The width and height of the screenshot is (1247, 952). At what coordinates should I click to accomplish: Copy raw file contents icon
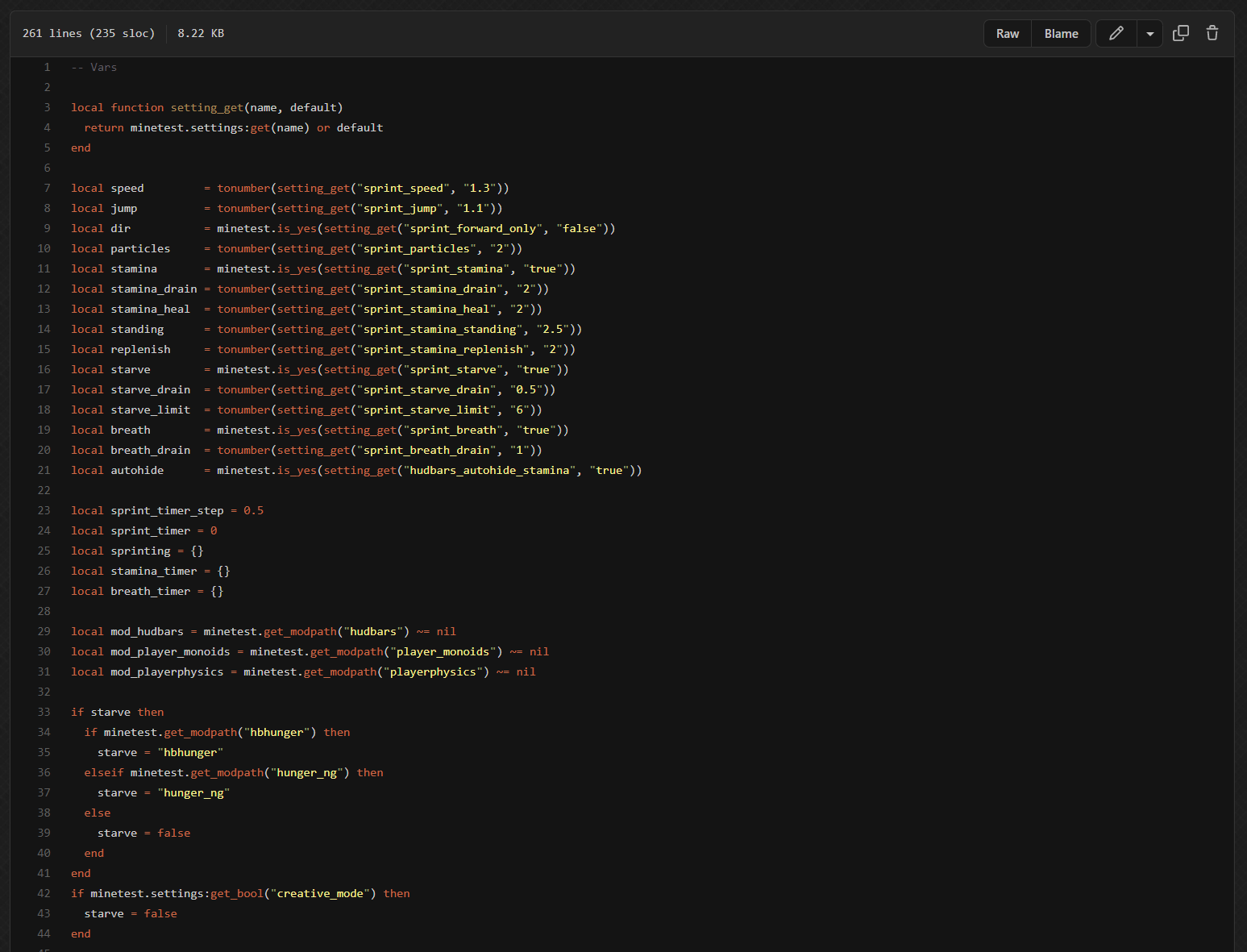1180,34
